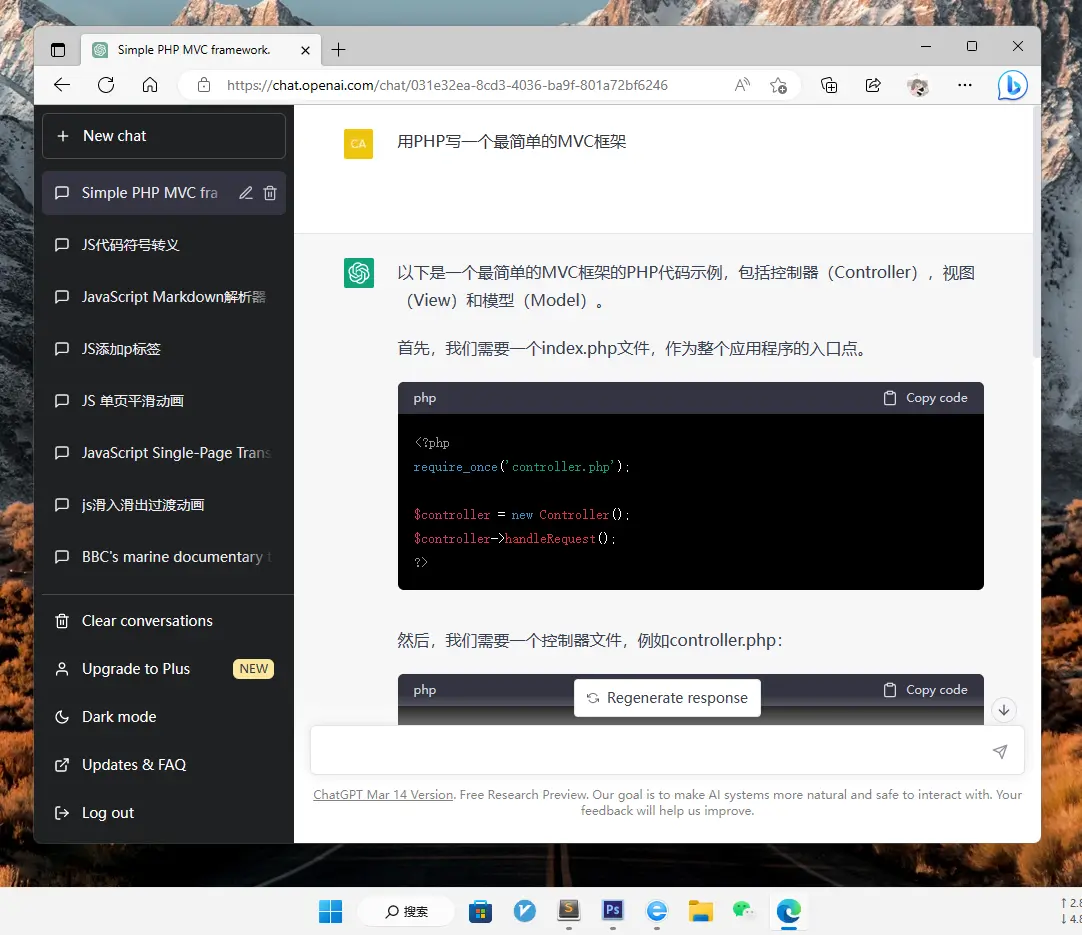The image size is (1082, 935).
Task: Click the browser address bar URL
Action: [447, 86]
